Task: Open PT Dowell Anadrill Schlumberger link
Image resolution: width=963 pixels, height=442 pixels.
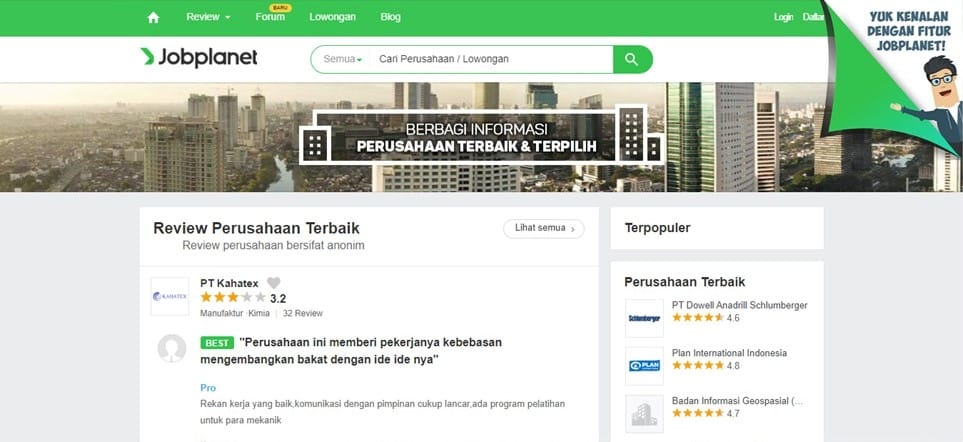Action: click(x=739, y=305)
